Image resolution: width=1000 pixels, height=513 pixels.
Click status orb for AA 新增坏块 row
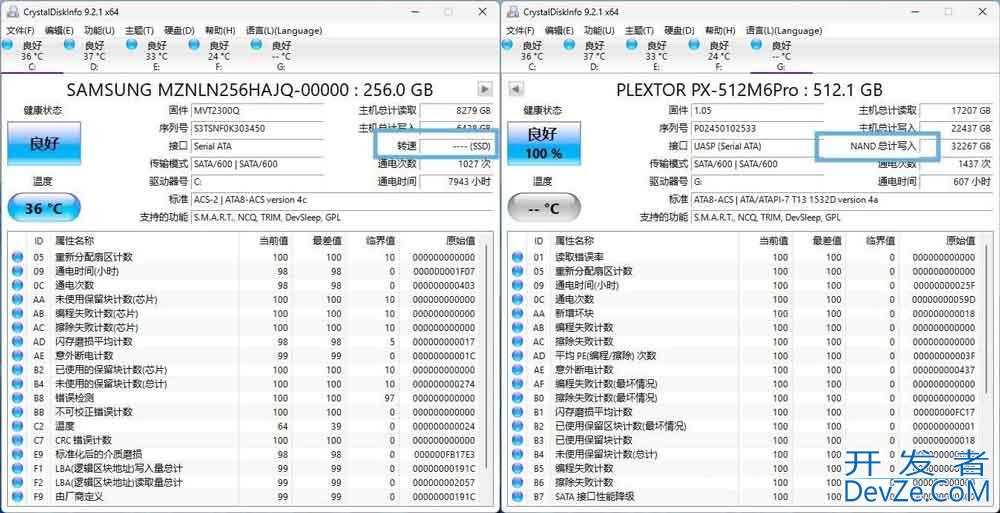pos(517,314)
